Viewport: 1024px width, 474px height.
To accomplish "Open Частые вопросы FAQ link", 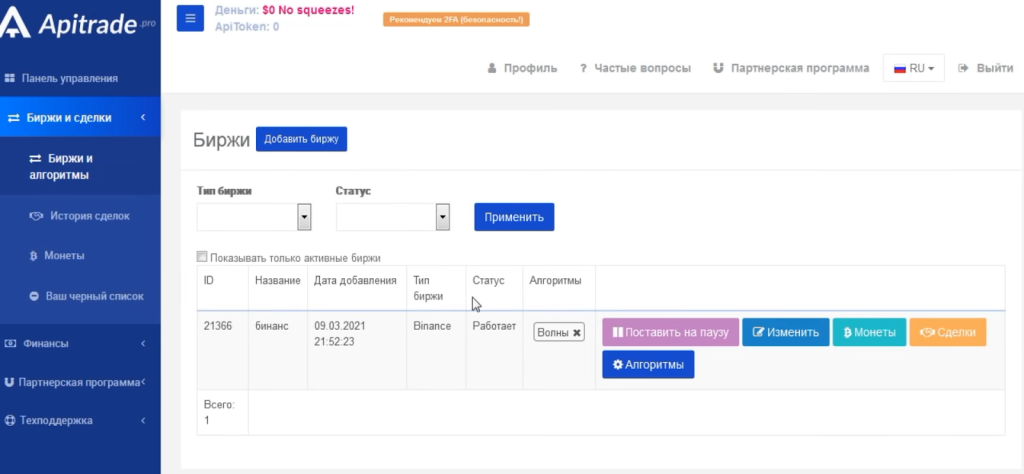I will click(634, 68).
